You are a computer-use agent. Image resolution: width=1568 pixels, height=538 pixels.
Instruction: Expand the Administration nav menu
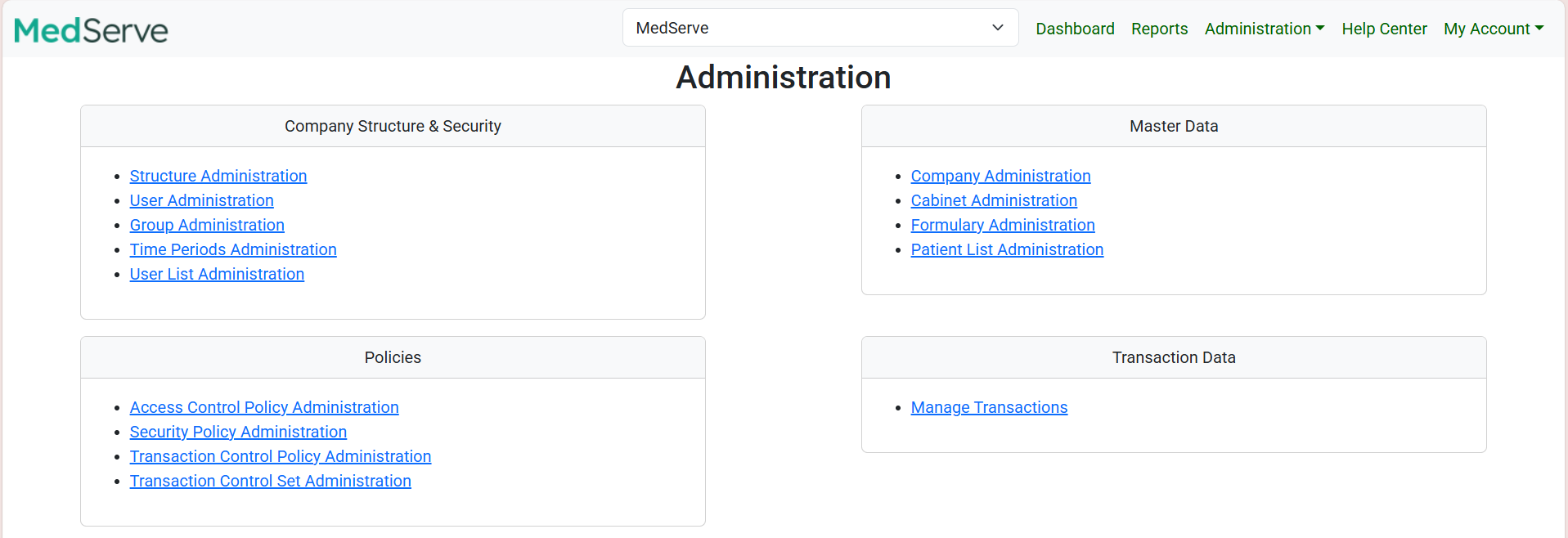tap(1264, 29)
